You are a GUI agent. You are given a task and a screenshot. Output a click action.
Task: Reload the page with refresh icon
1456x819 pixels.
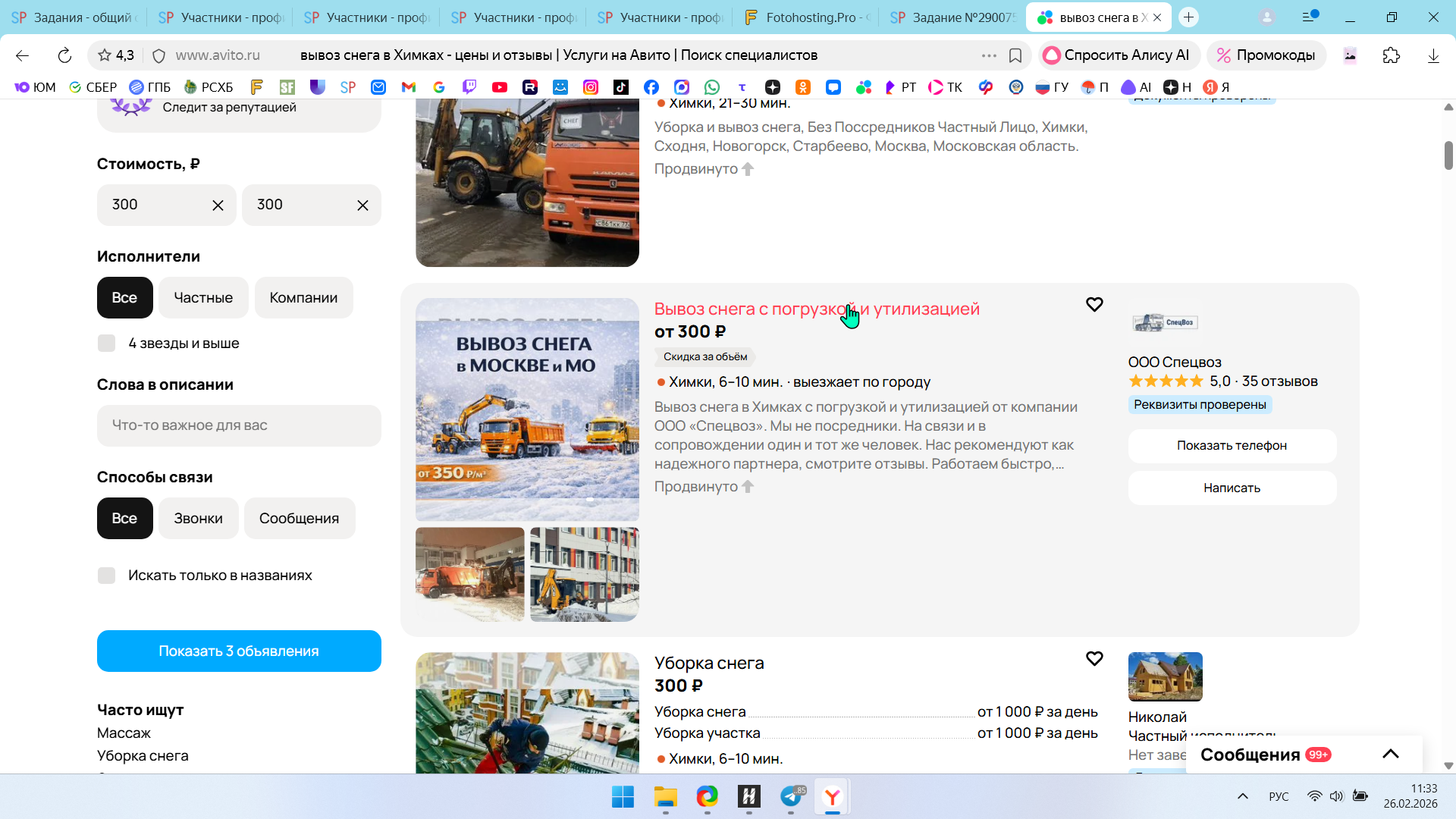[64, 55]
